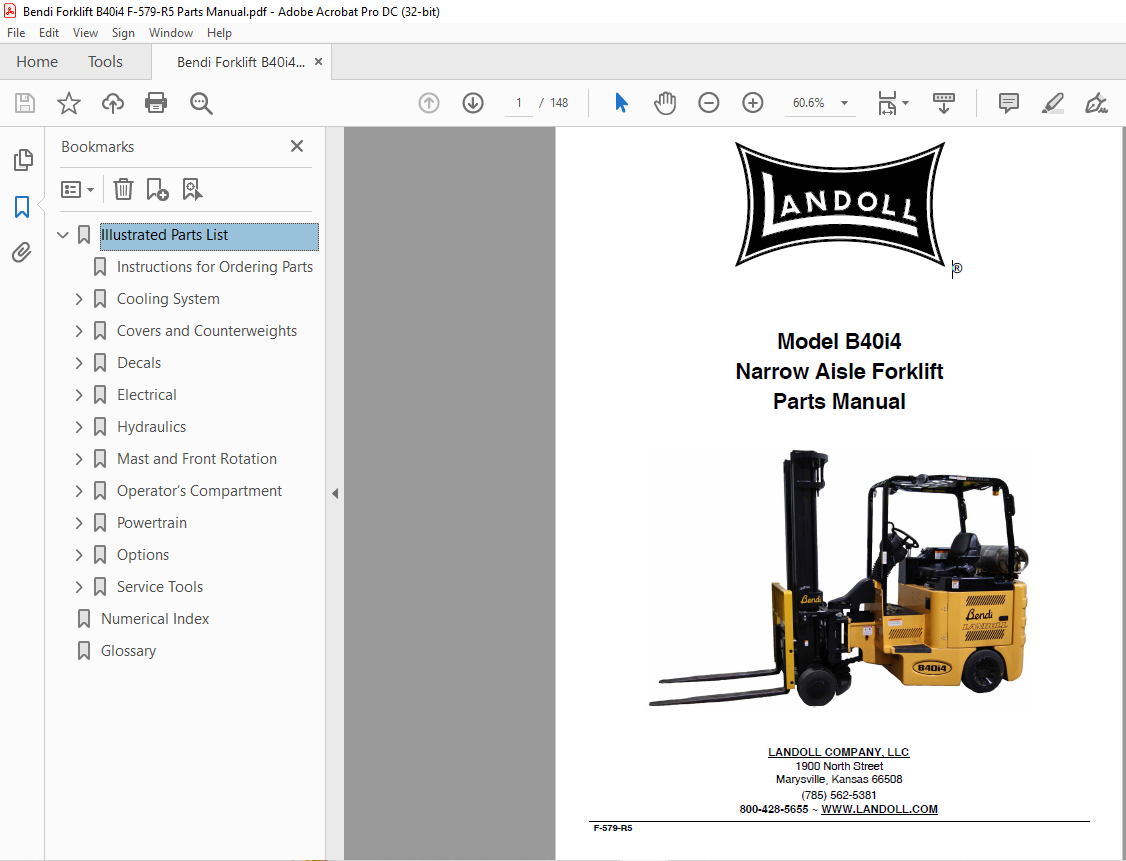Open the Fill and Sign tool
This screenshot has width=1126, height=861.
point(1097,103)
